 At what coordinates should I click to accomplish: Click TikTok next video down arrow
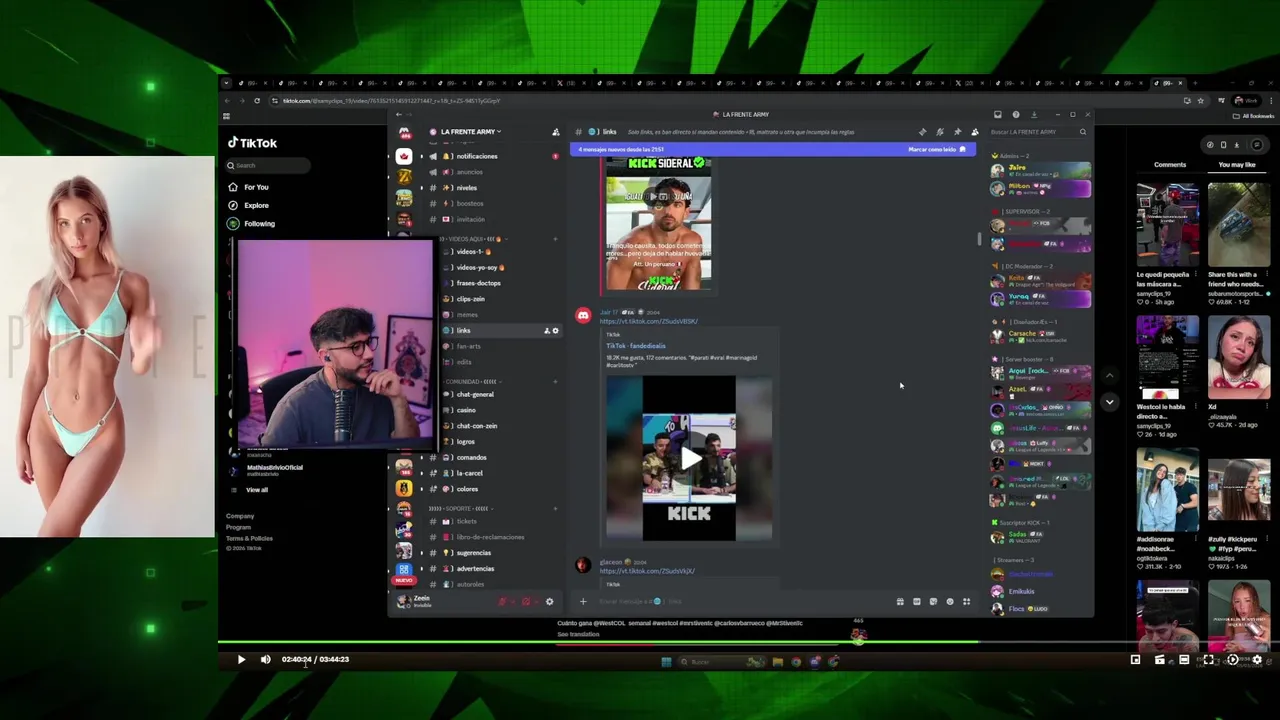click(1109, 402)
